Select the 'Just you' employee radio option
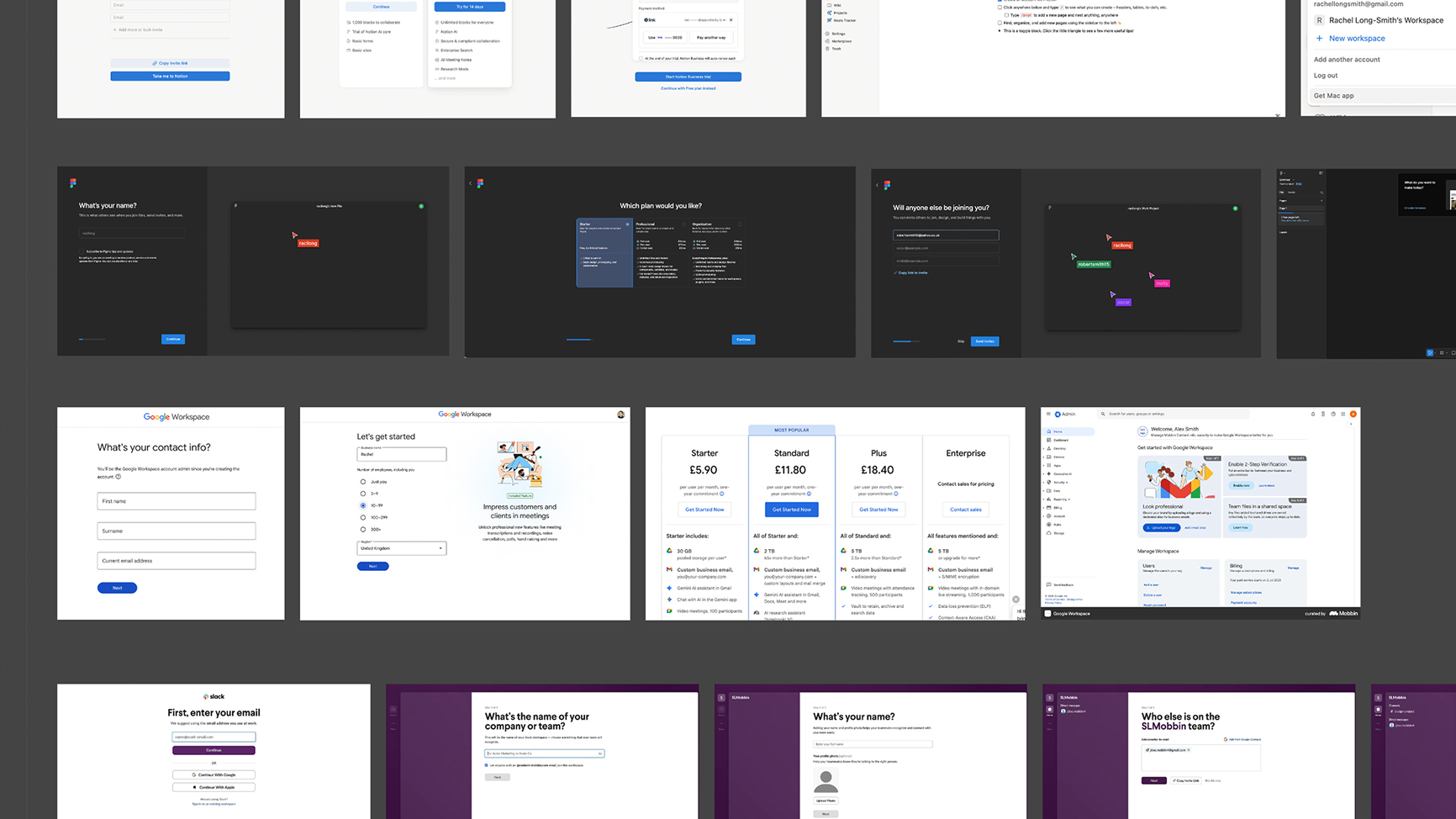 [x=363, y=482]
